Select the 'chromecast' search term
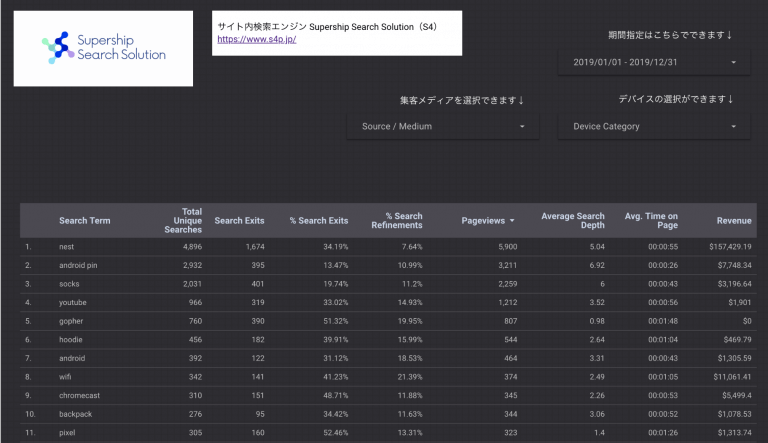768x443 pixels. coord(79,395)
